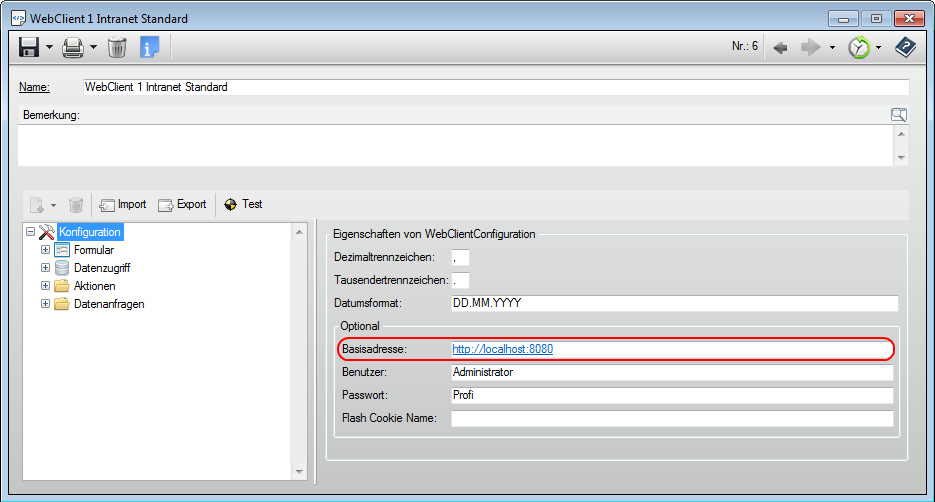Click into the Benutzer input field
Viewport: 935px width, 502px height.
[x=670, y=372]
